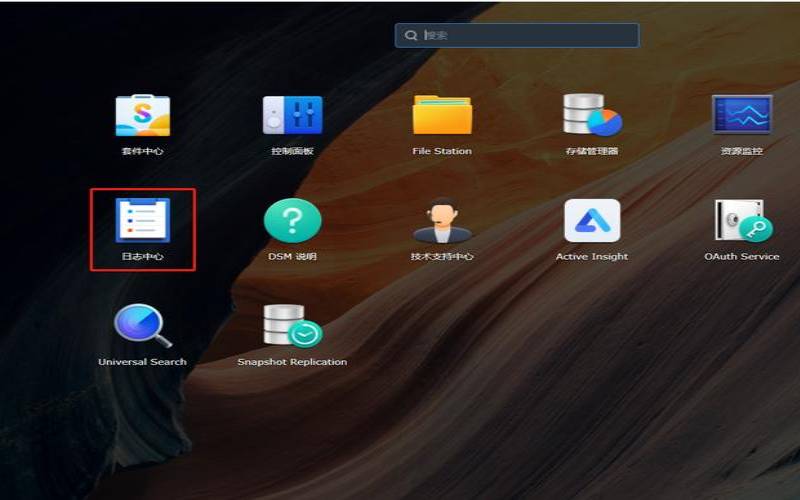Image resolution: width=800 pixels, height=500 pixels.
Task: Click the "Snapshot Replication" text label
Action: (292, 362)
